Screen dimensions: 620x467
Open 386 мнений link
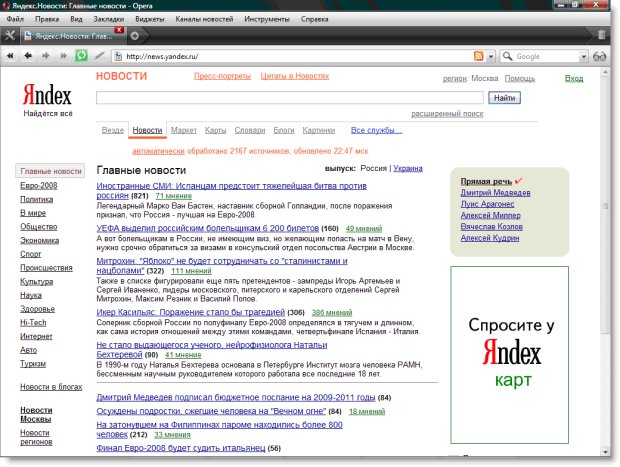coord(332,313)
